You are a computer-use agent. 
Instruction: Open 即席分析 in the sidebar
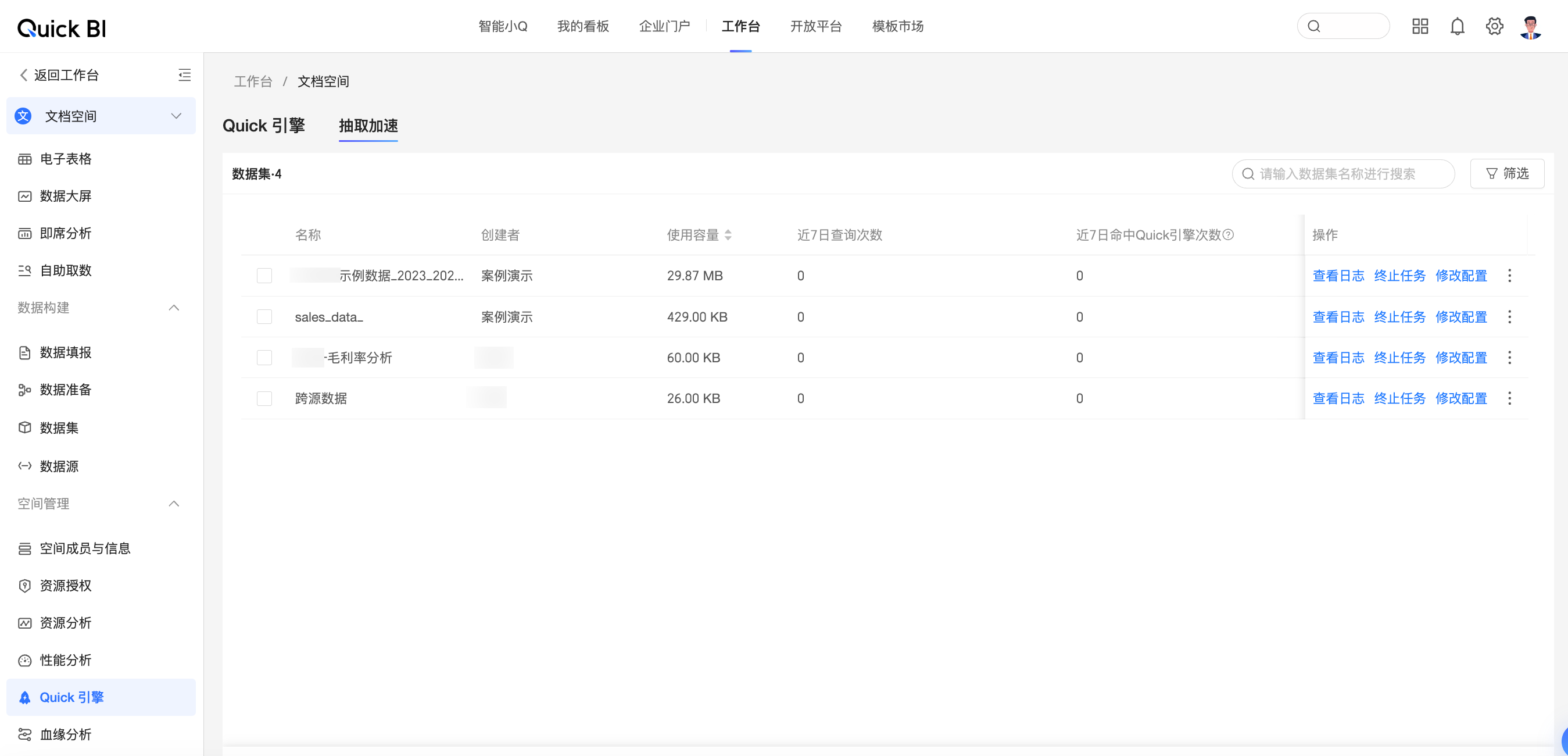pos(101,233)
